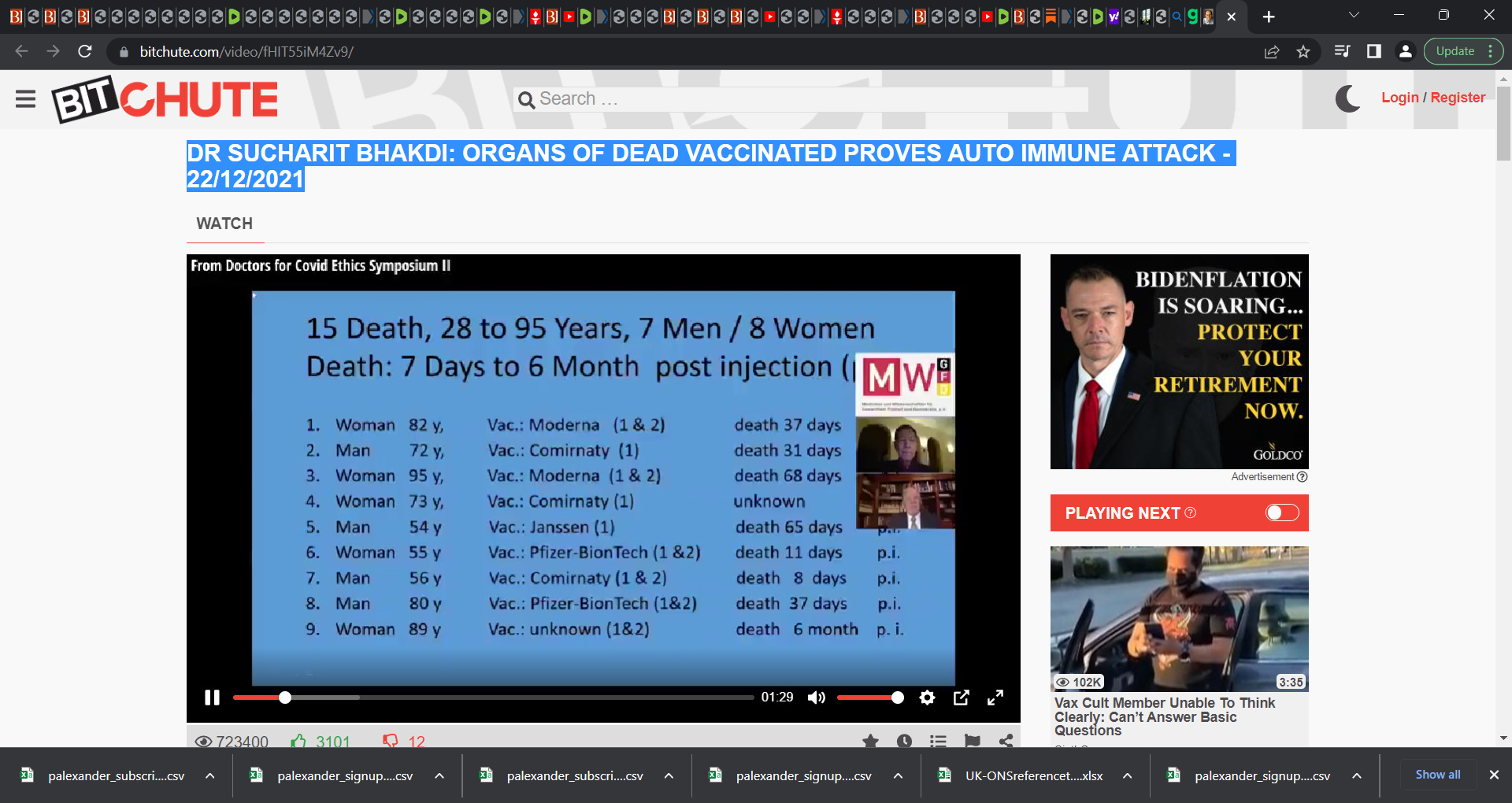Enter fullscreen video mode
The width and height of the screenshot is (1512, 803).
pyautogui.click(x=995, y=698)
